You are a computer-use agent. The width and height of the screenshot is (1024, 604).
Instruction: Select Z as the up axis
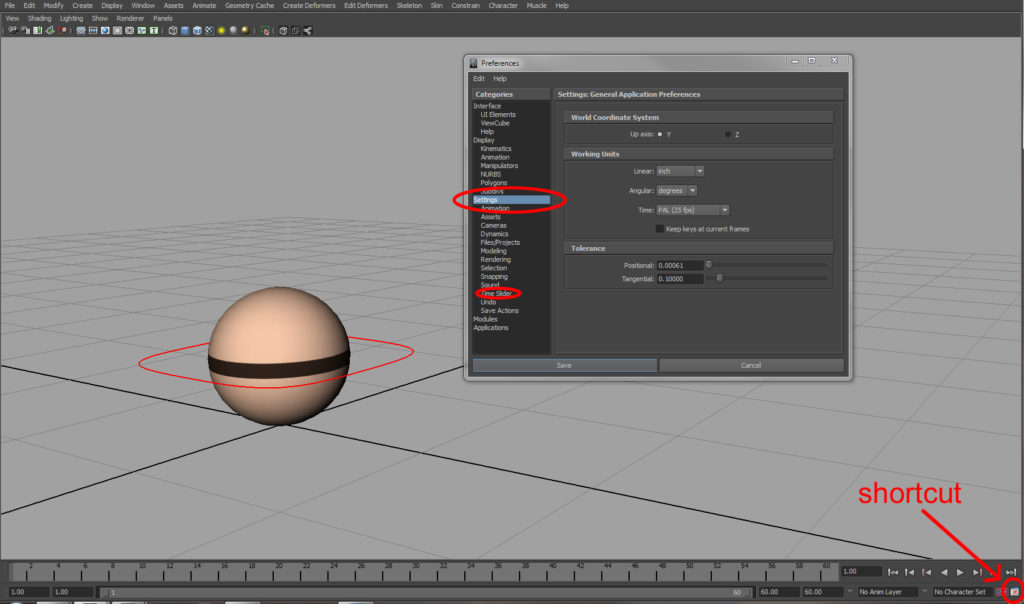pyautogui.click(x=728, y=133)
